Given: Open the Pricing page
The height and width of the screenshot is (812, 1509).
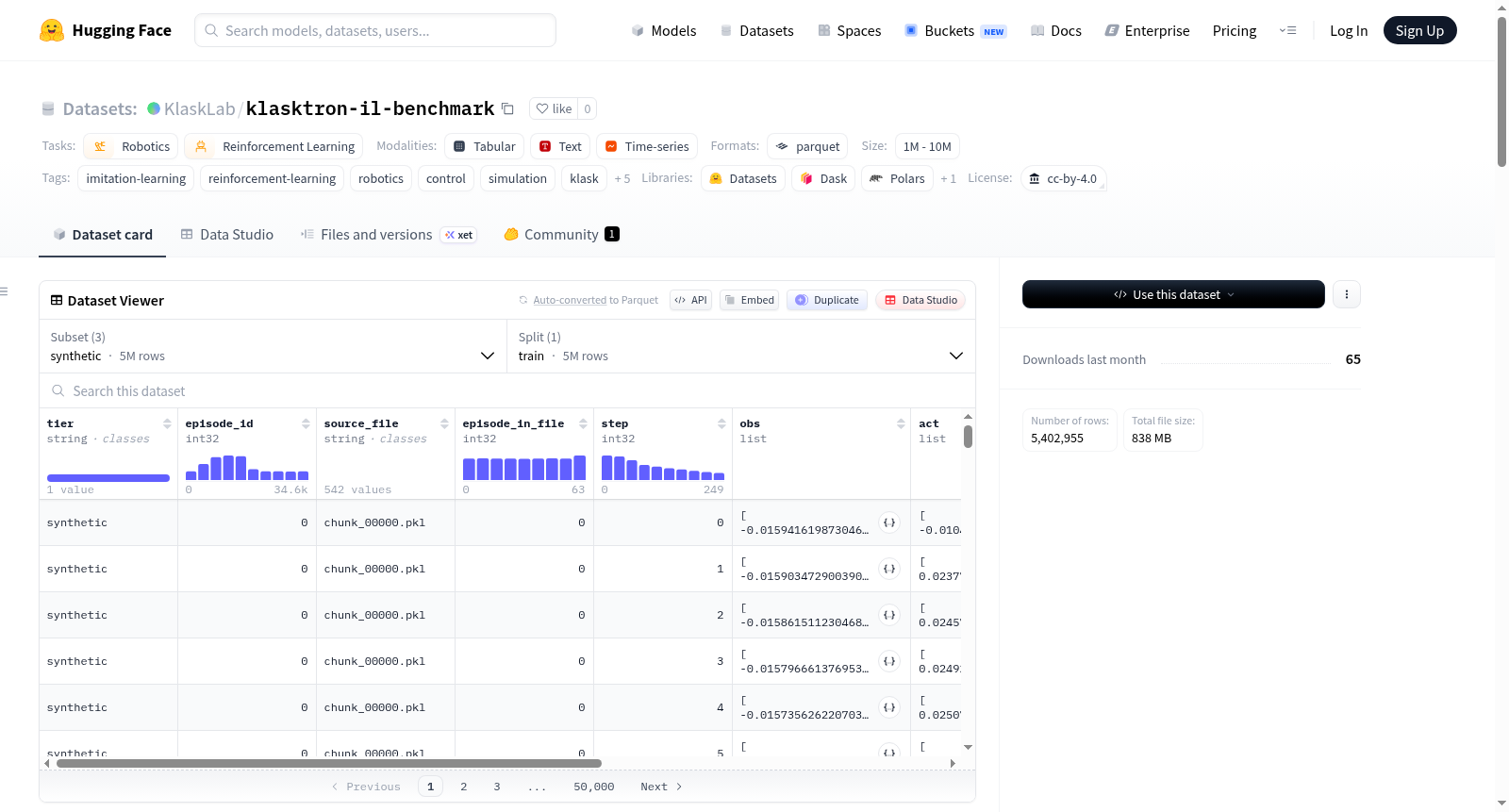Looking at the screenshot, I should (x=1235, y=30).
